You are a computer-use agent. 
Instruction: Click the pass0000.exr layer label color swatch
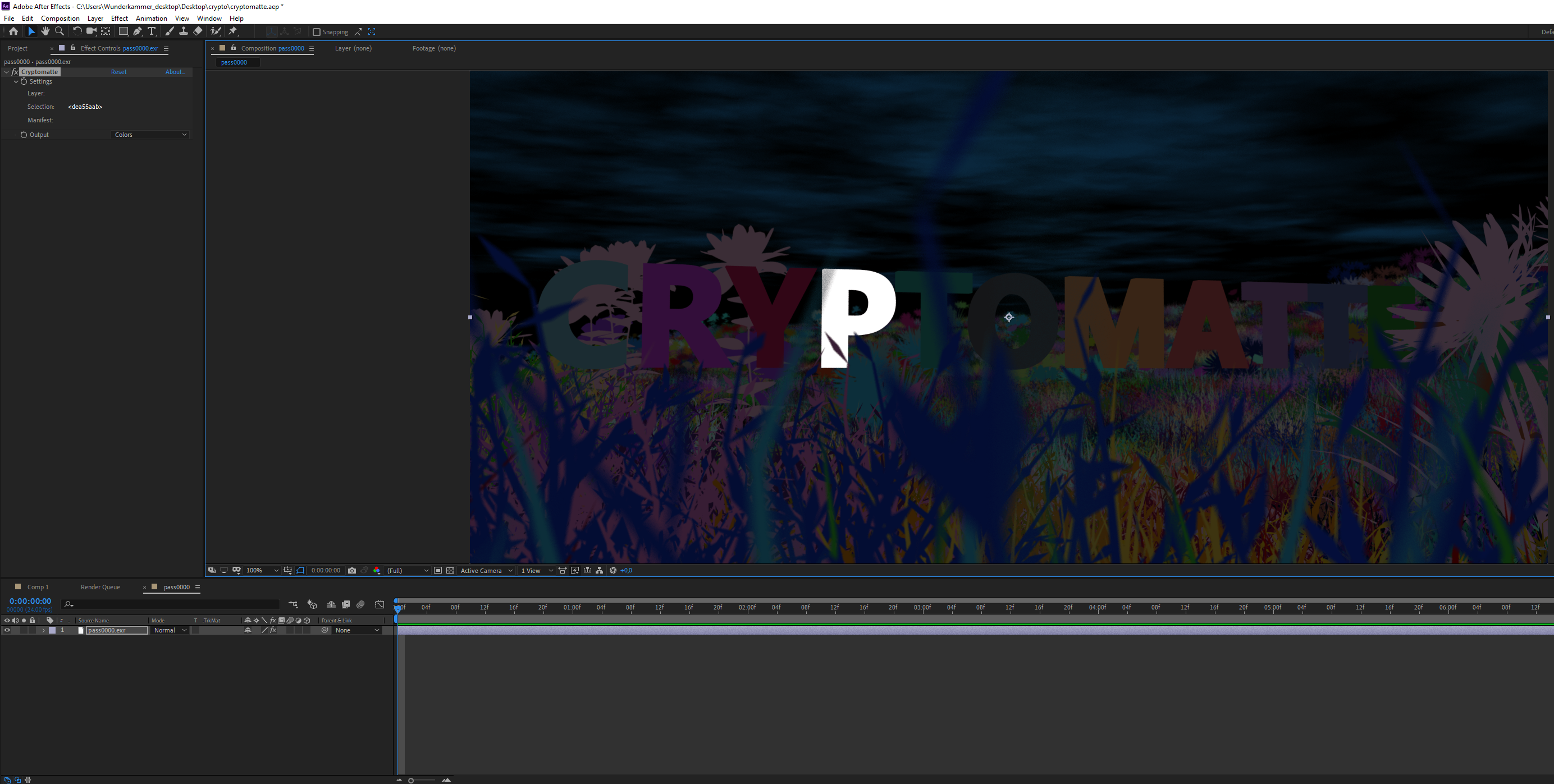(52, 630)
